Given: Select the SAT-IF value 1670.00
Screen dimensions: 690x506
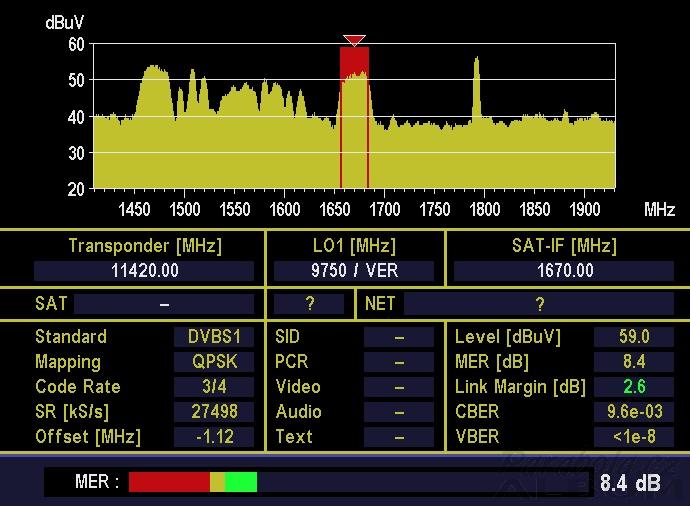Looking at the screenshot, I should coord(563,271).
